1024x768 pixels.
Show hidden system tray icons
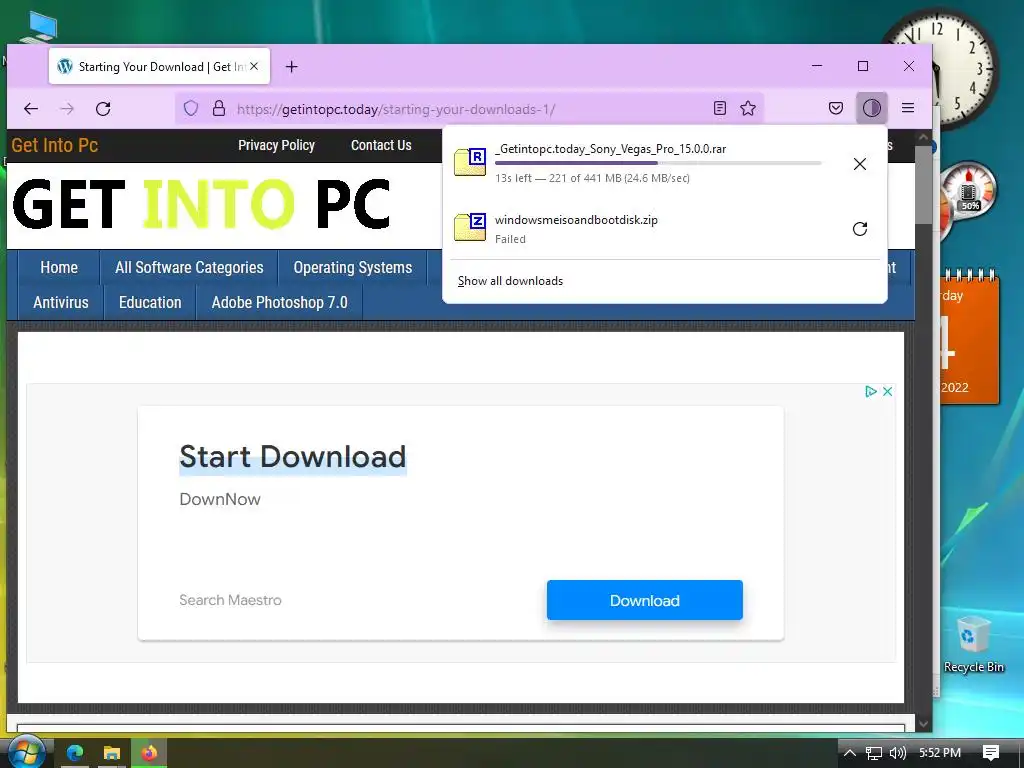coord(849,753)
